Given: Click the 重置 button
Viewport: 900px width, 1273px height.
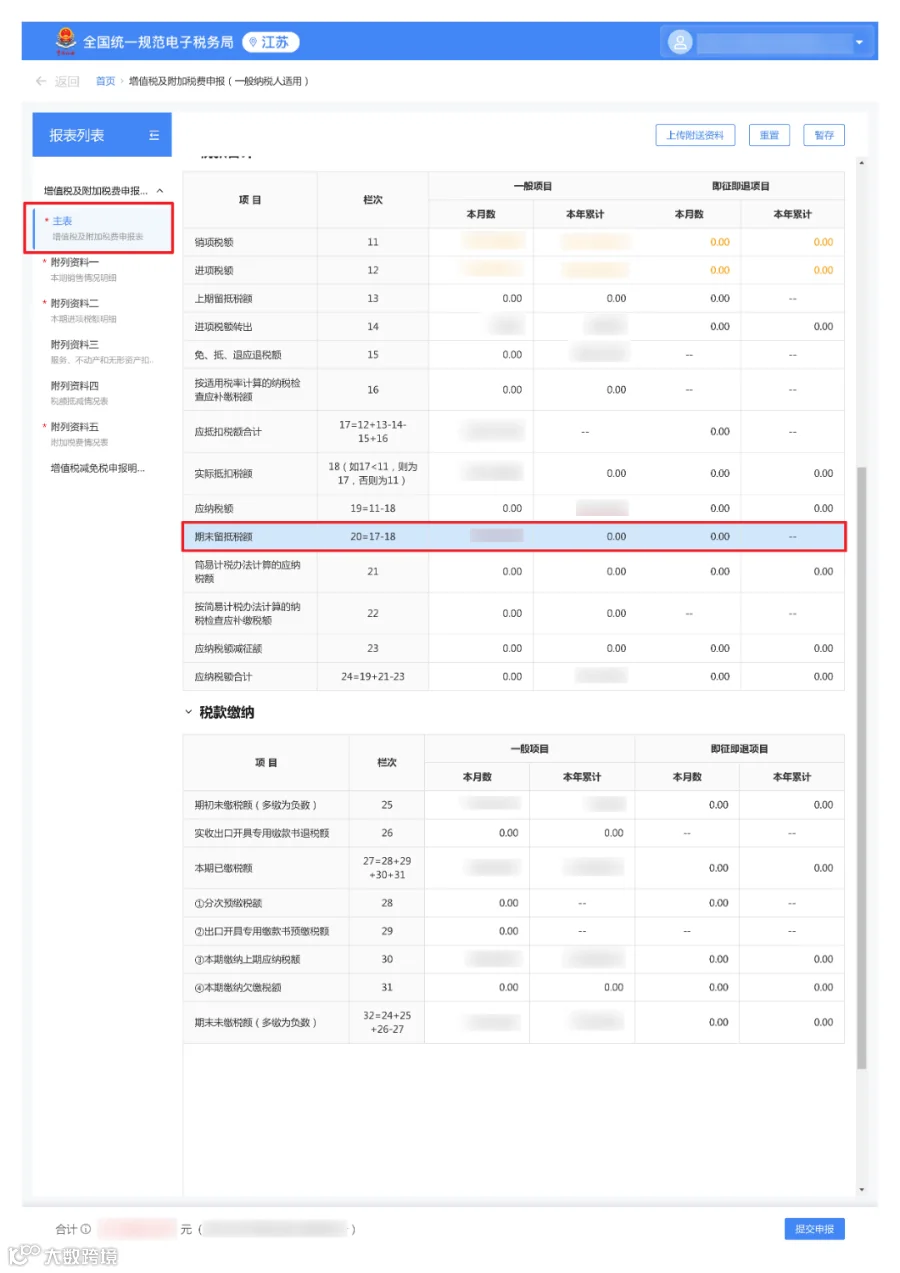Looking at the screenshot, I should point(769,135).
